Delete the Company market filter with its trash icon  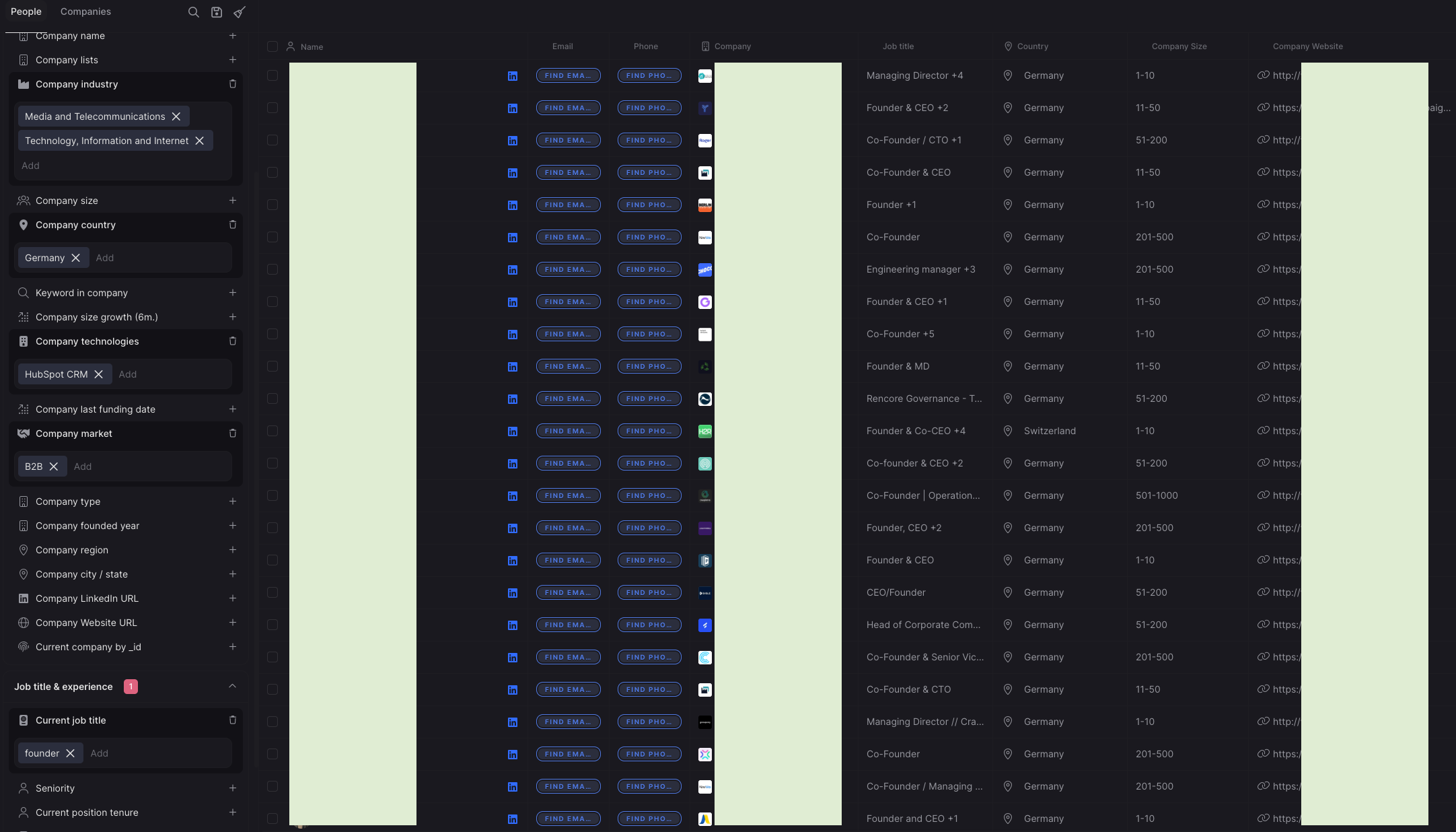click(x=233, y=434)
